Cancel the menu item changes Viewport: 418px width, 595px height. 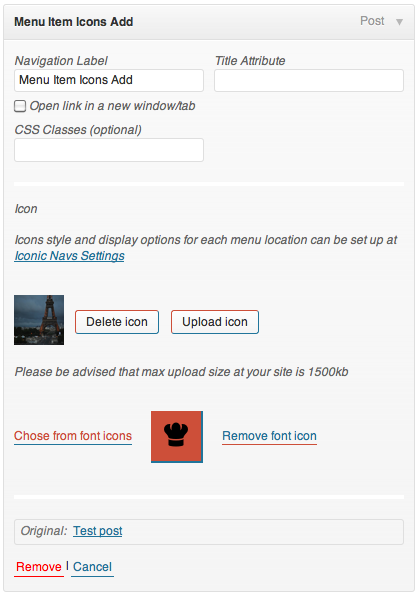click(92, 567)
